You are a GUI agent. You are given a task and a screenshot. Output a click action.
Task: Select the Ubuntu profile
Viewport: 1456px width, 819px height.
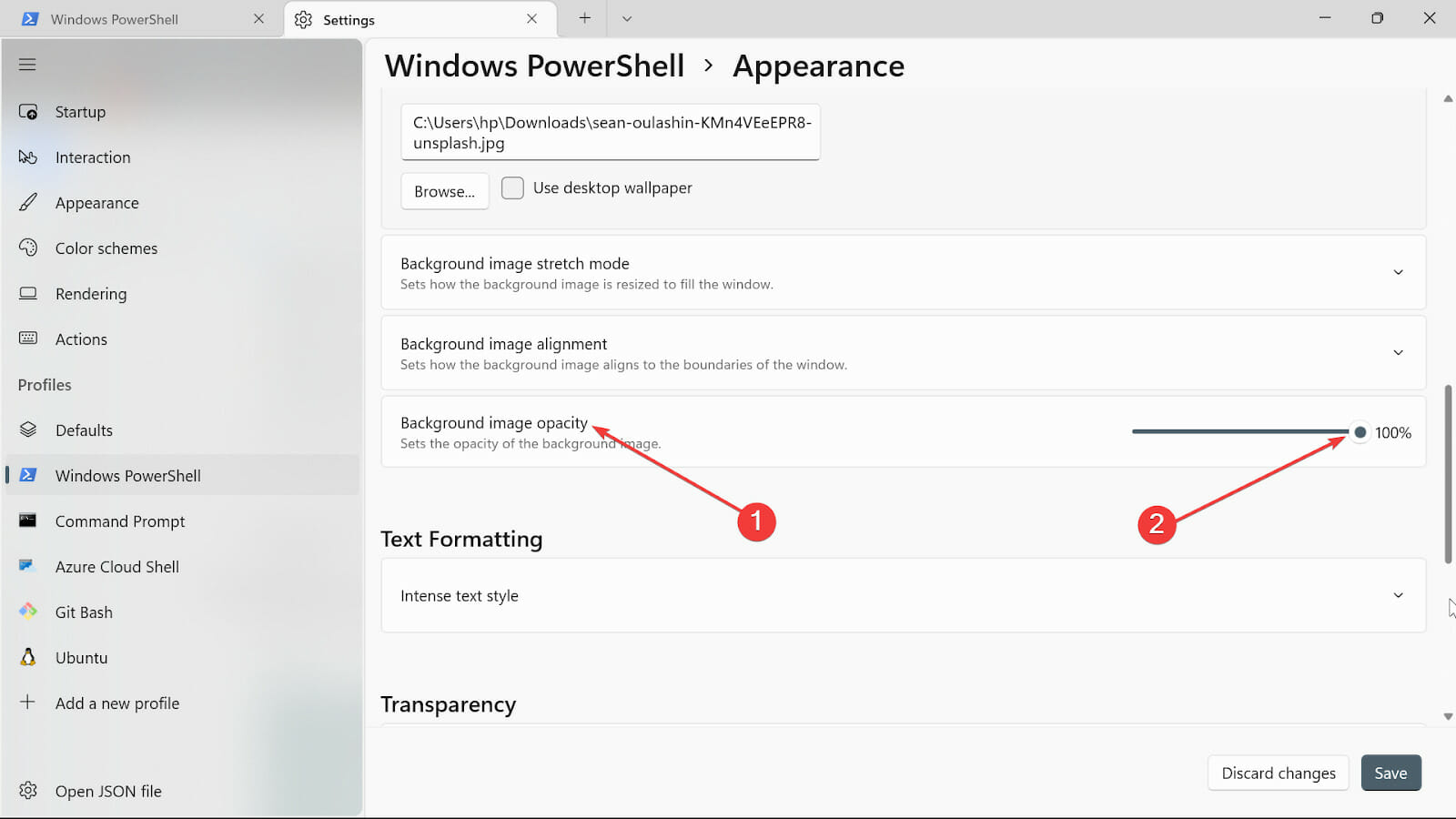(182, 658)
